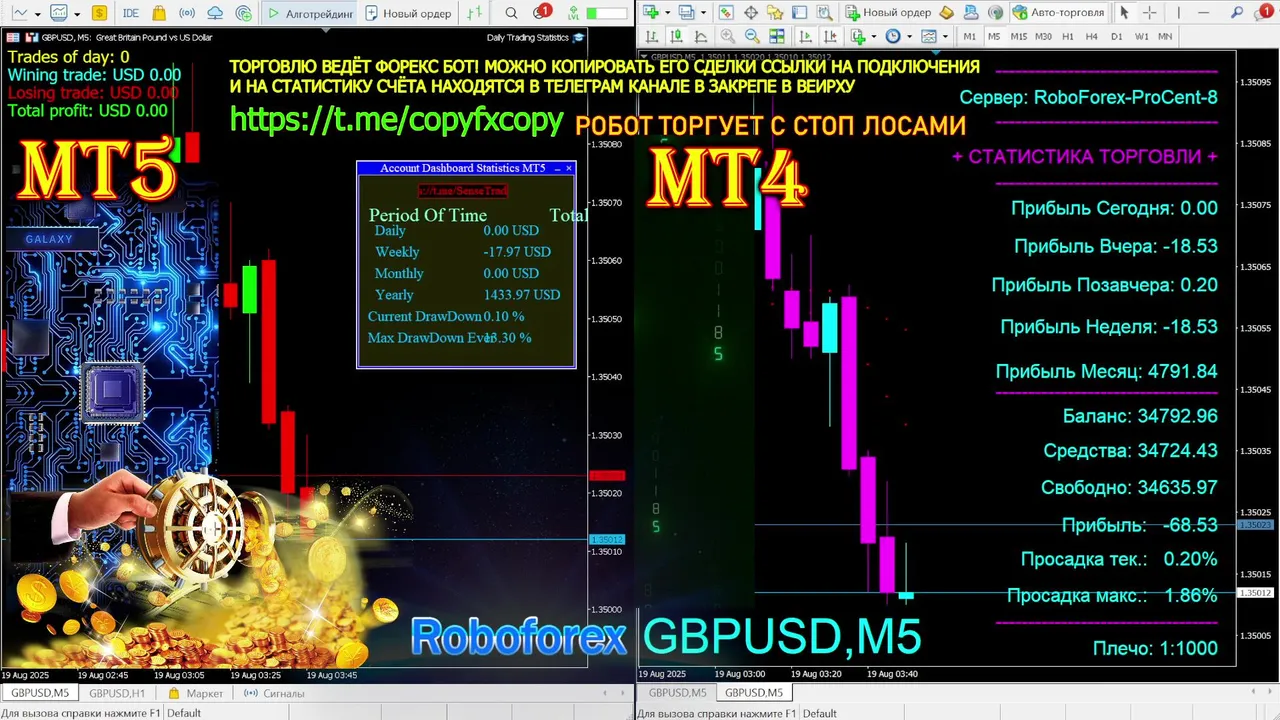The width and height of the screenshot is (1280, 720).
Task: Open the Market Watch icon in MT4 toolbar
Action: 726,13
